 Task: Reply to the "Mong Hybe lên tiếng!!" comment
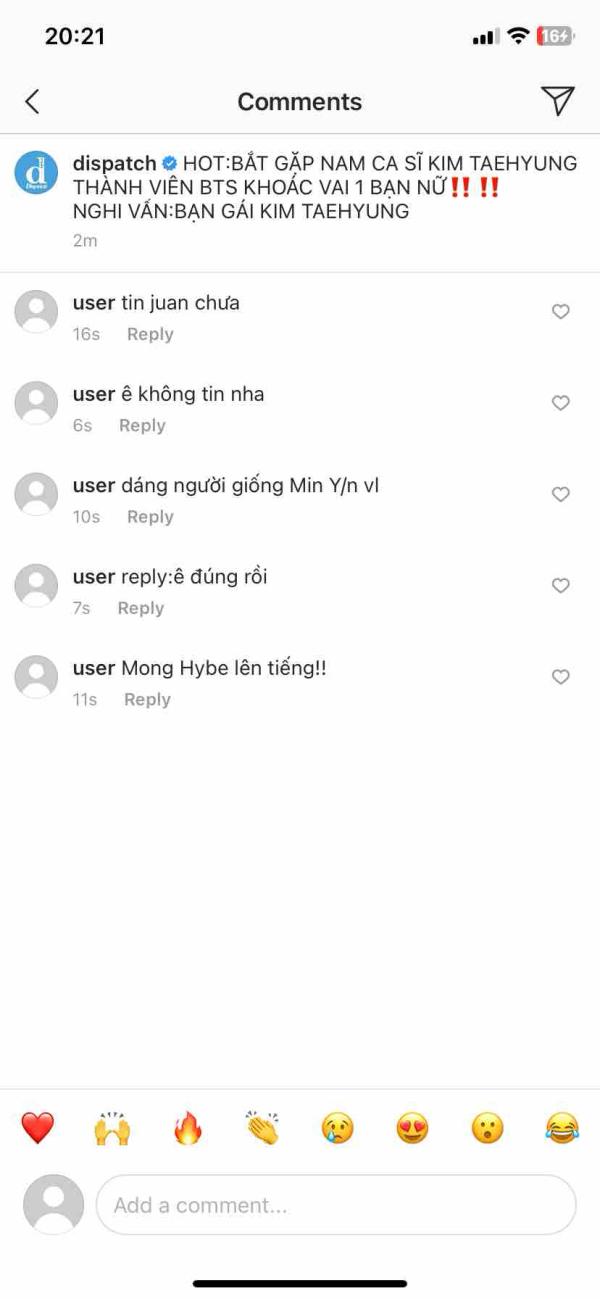pos(147,700)
